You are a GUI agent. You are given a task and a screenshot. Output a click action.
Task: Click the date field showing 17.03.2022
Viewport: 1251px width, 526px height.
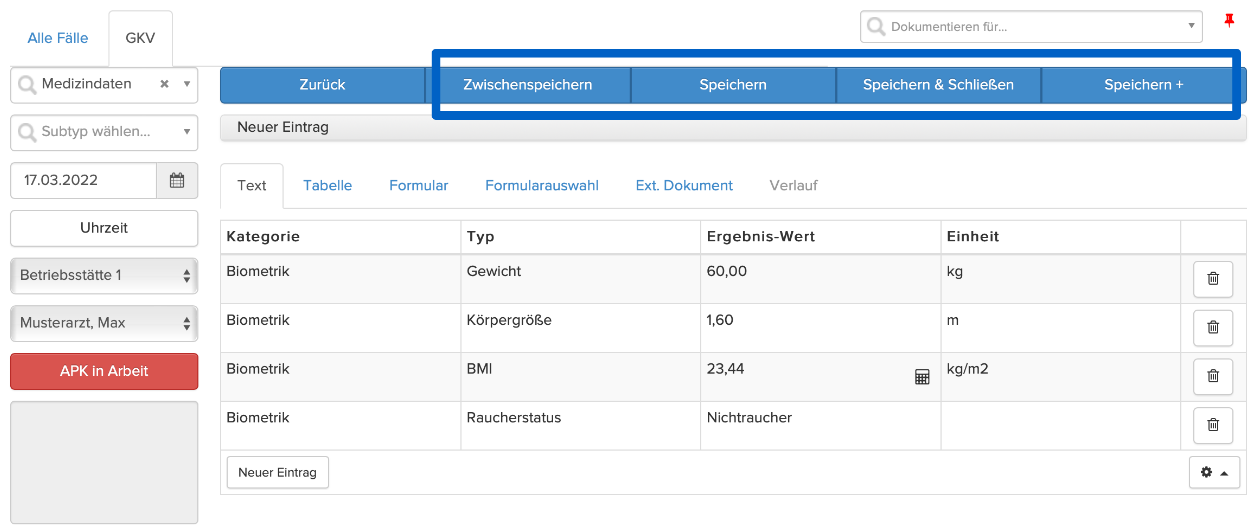tap(84, 181)
